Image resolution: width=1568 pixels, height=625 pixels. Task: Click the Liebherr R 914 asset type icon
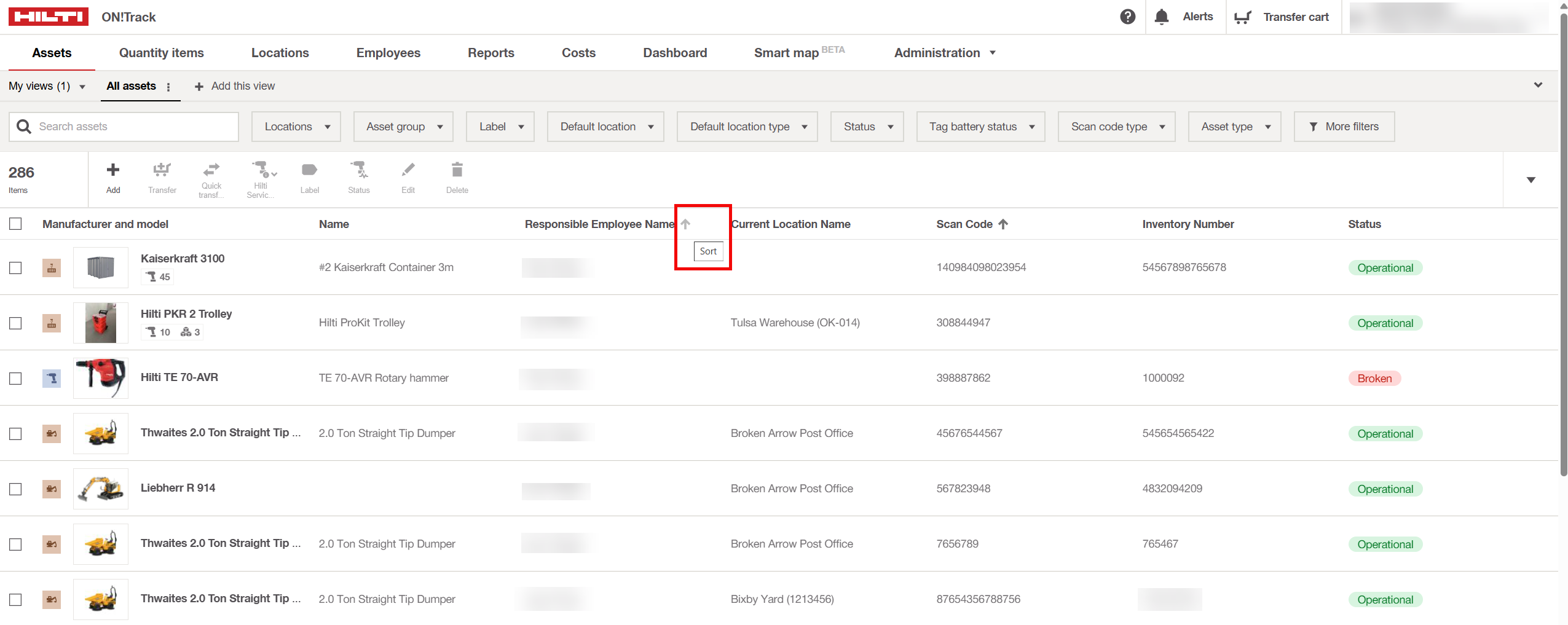(52, 489)
